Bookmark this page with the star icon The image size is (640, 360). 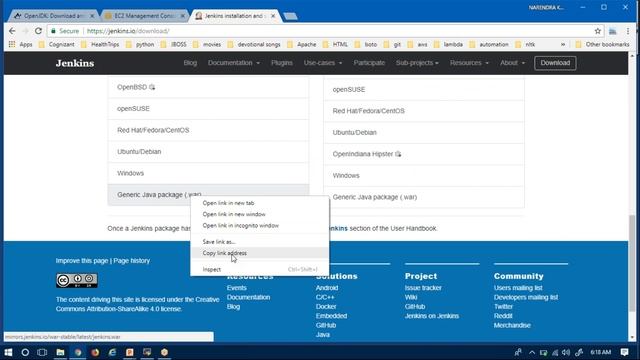pos(598,31)
